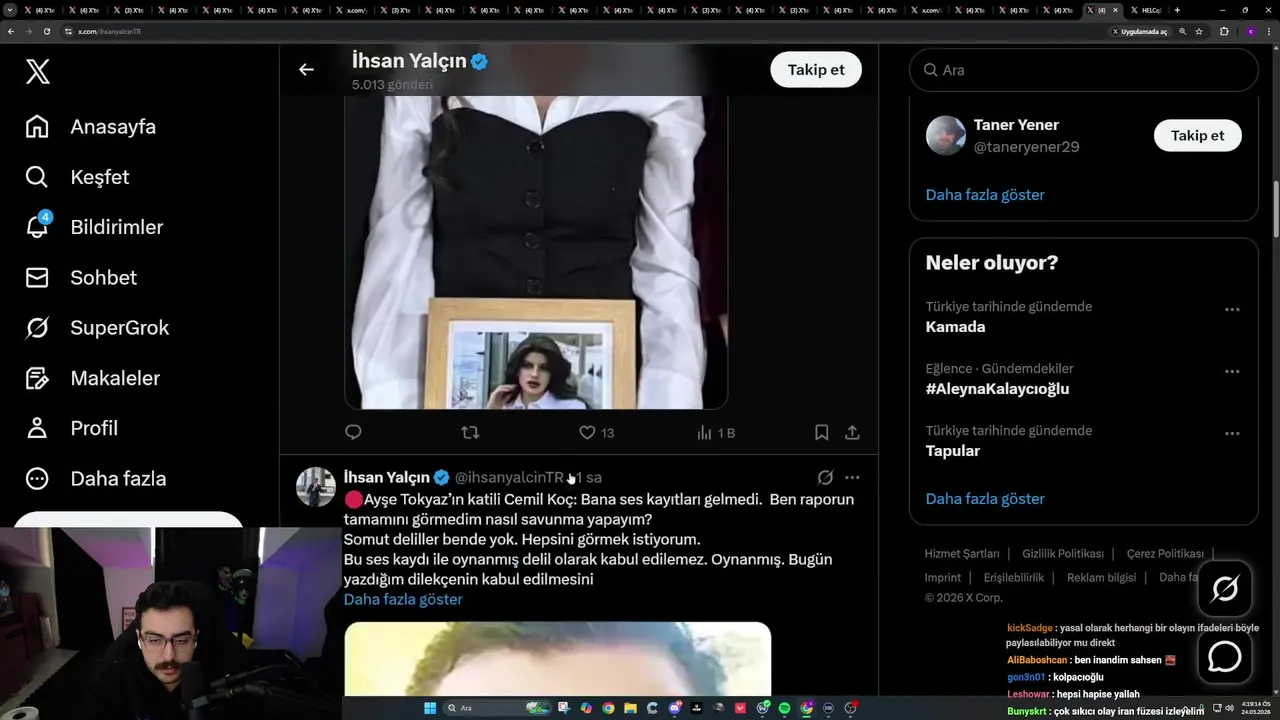Open Çerez Politikası footer link
This screenshot has height=720, width=1280.
(x=1165, y=553)
